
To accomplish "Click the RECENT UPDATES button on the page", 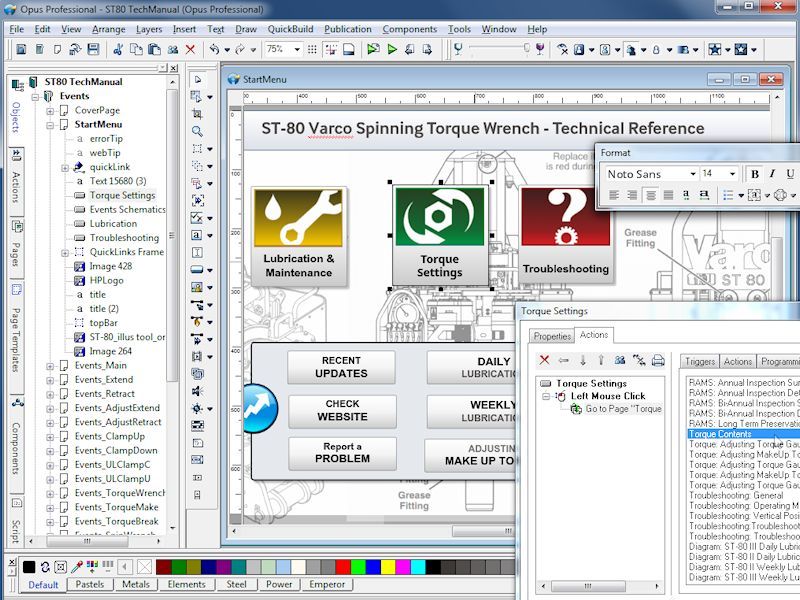I will pos(341,366).
